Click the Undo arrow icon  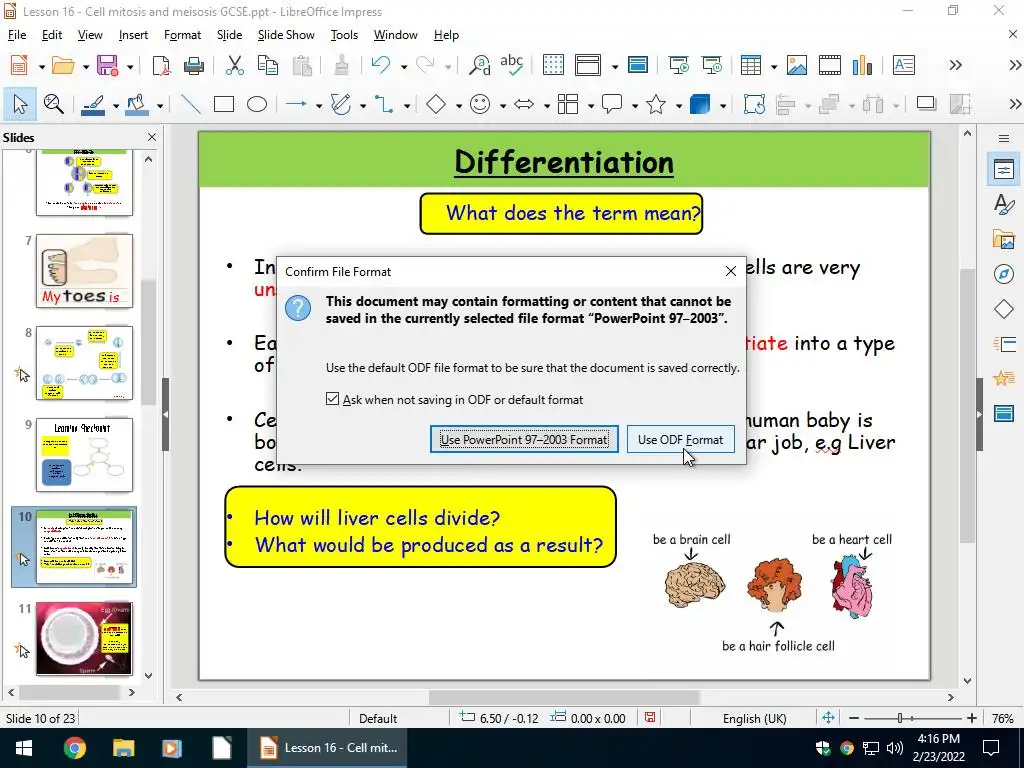pos(381,65)
